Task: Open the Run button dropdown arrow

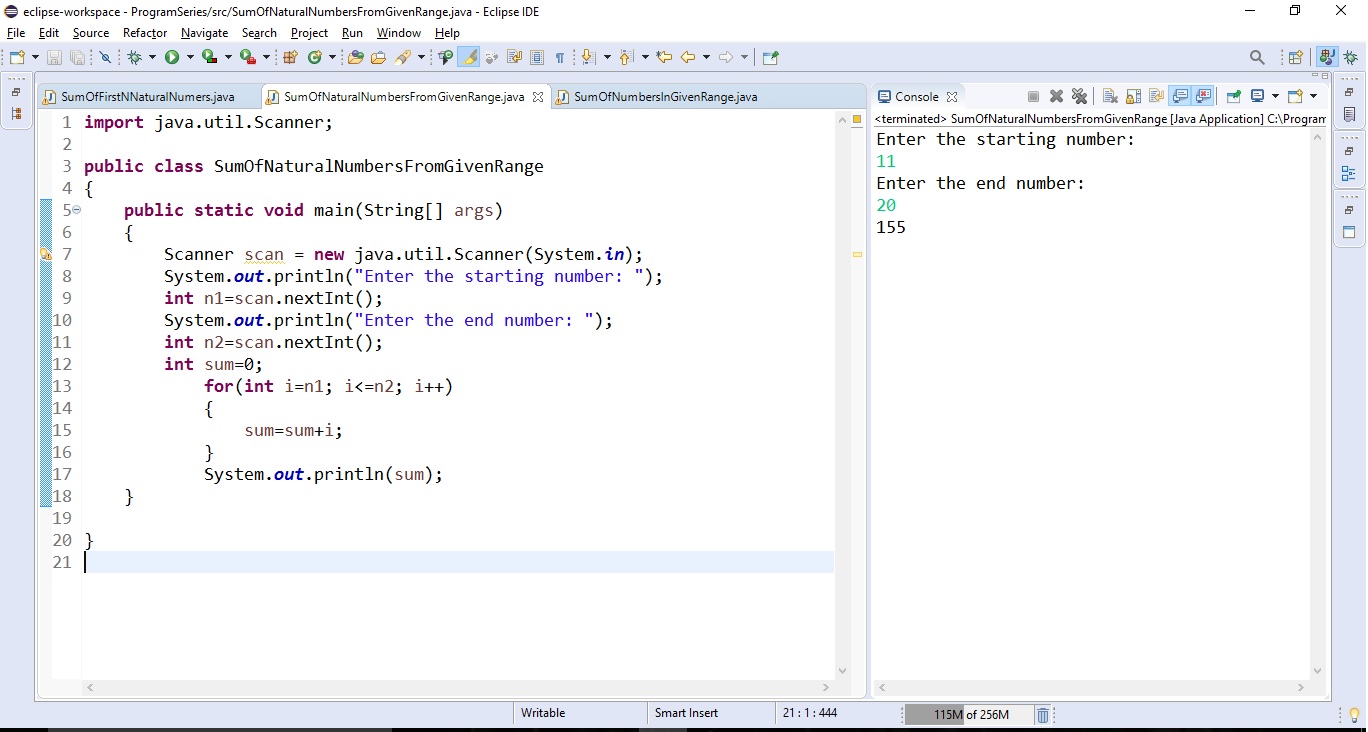Action: 189,57
